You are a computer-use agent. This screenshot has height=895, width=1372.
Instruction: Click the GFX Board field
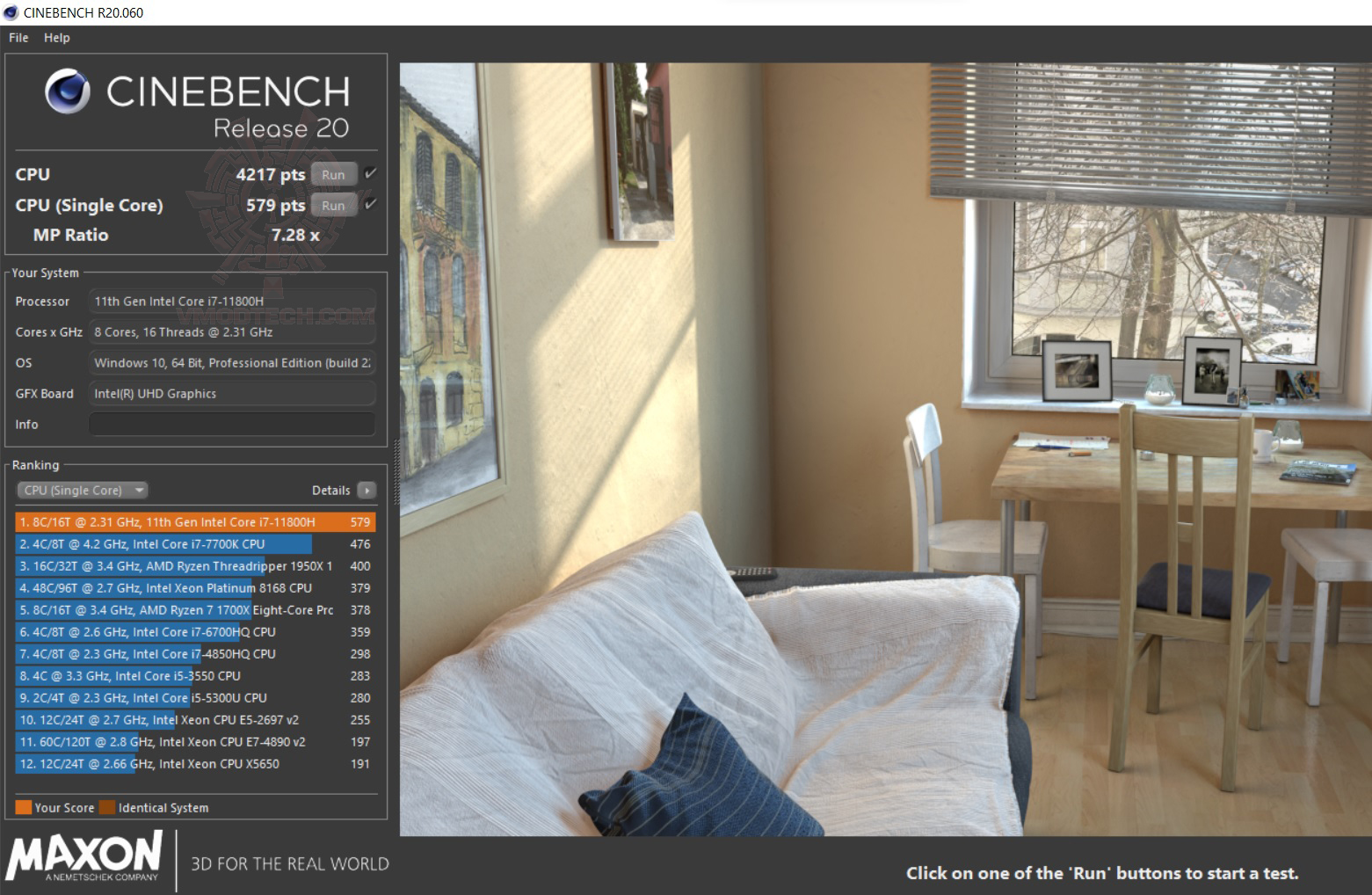[x=232, y=393]
